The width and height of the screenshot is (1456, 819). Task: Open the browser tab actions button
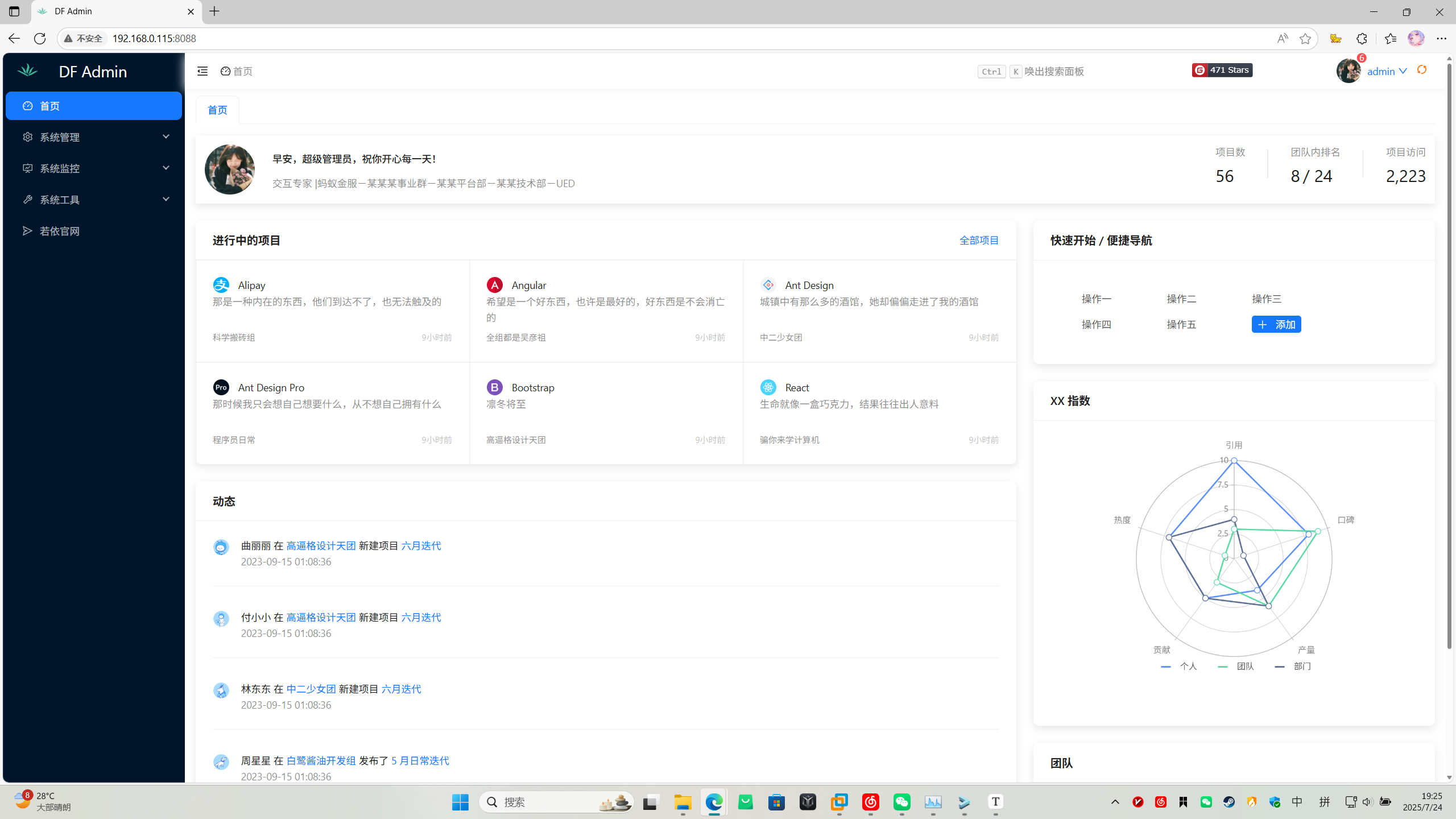(x=14, y=11)
